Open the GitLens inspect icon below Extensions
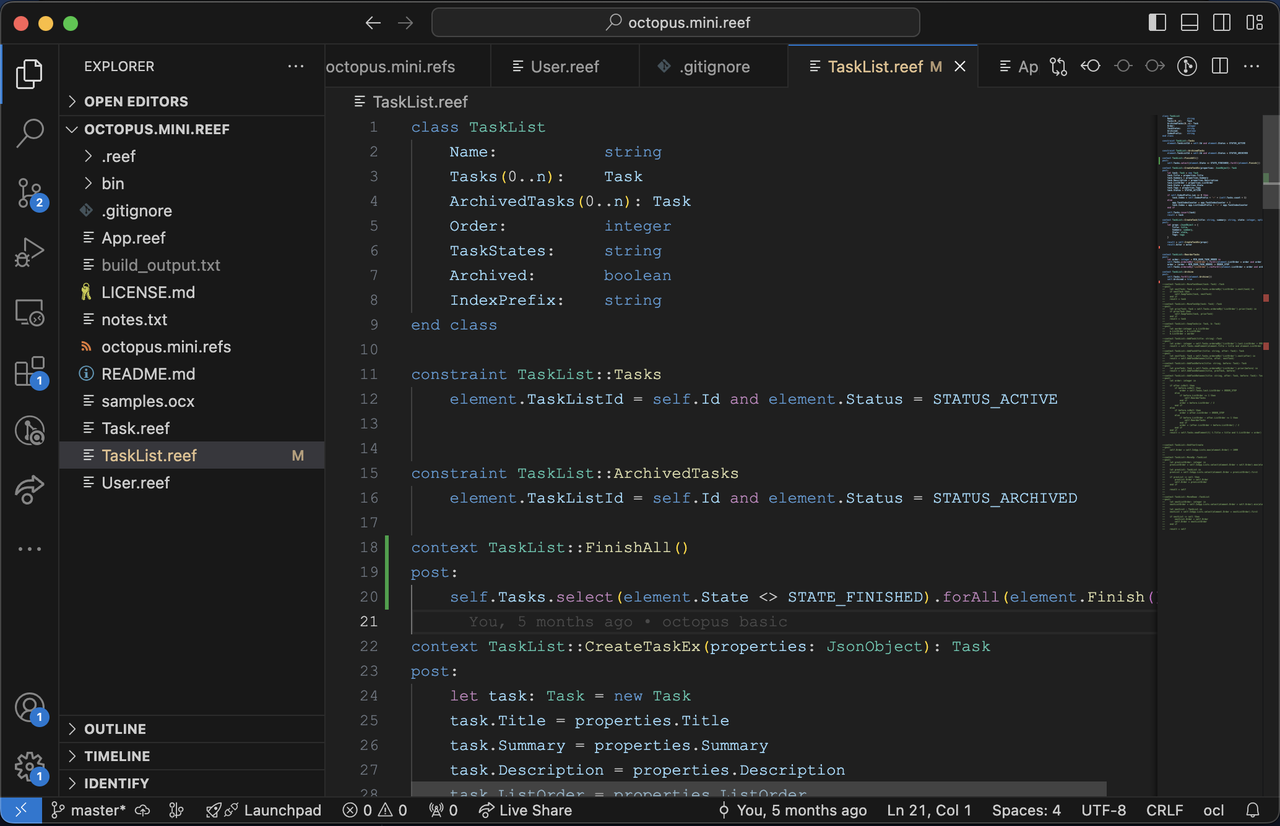Viewport: 1280px width, 826px height. 30,431
